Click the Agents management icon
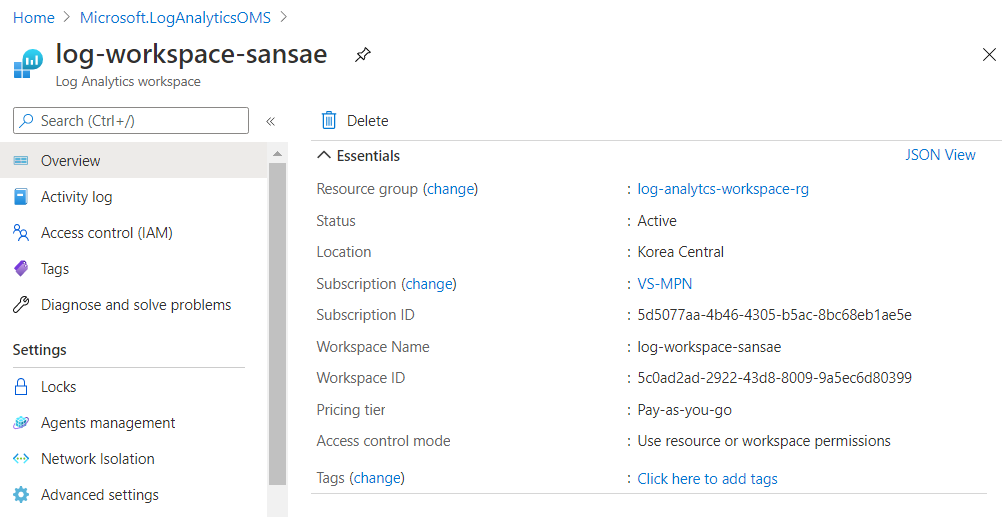 21,423
